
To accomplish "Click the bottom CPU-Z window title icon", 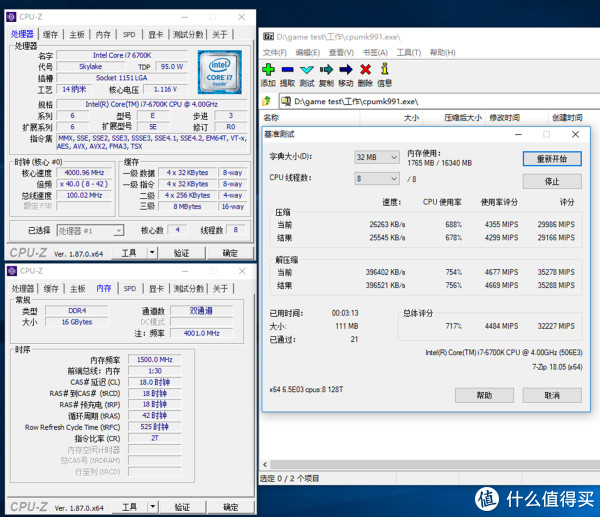I will point(12,271).
